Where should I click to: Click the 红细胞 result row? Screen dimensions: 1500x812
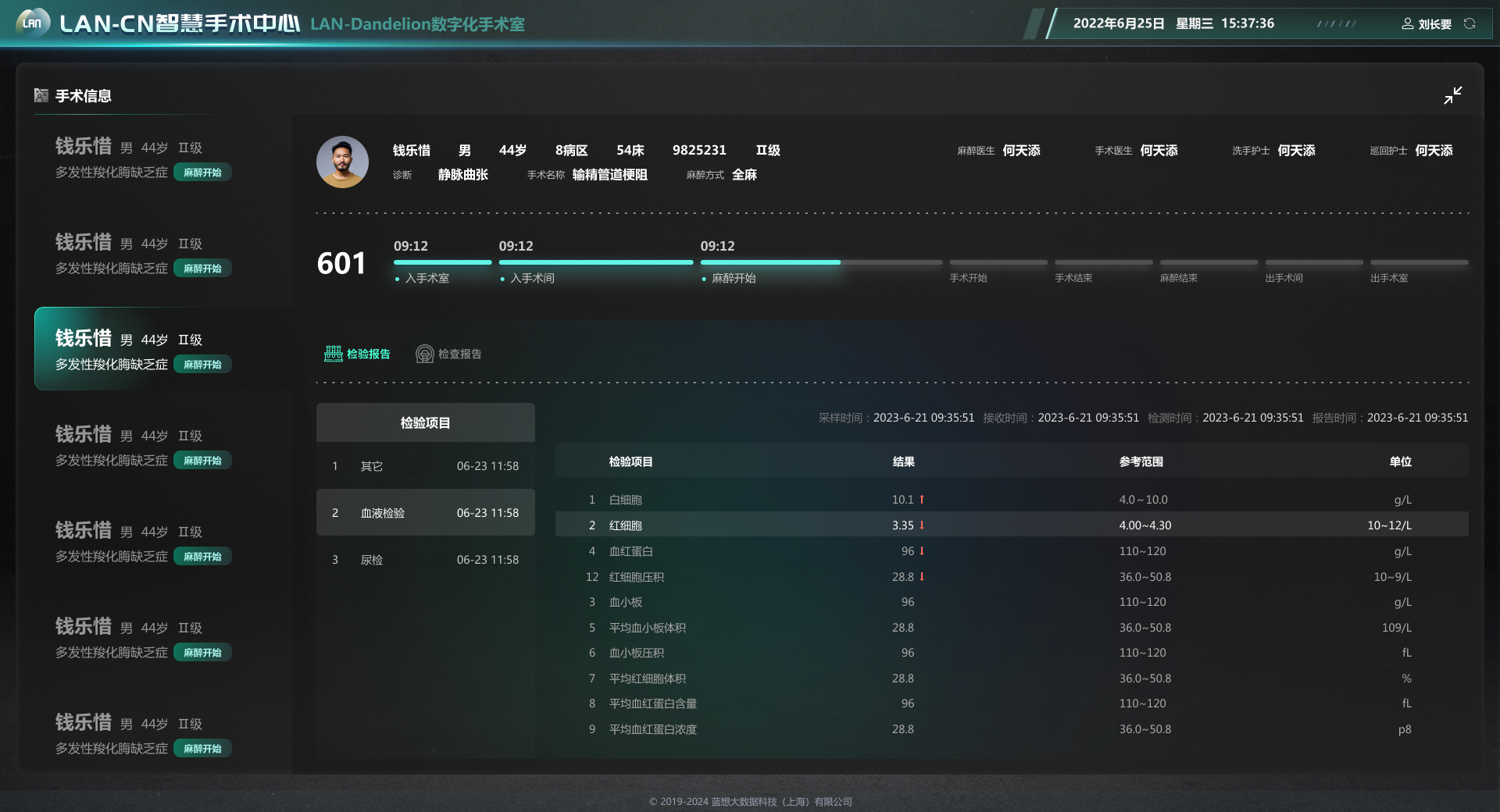(x=1012, y=525)
